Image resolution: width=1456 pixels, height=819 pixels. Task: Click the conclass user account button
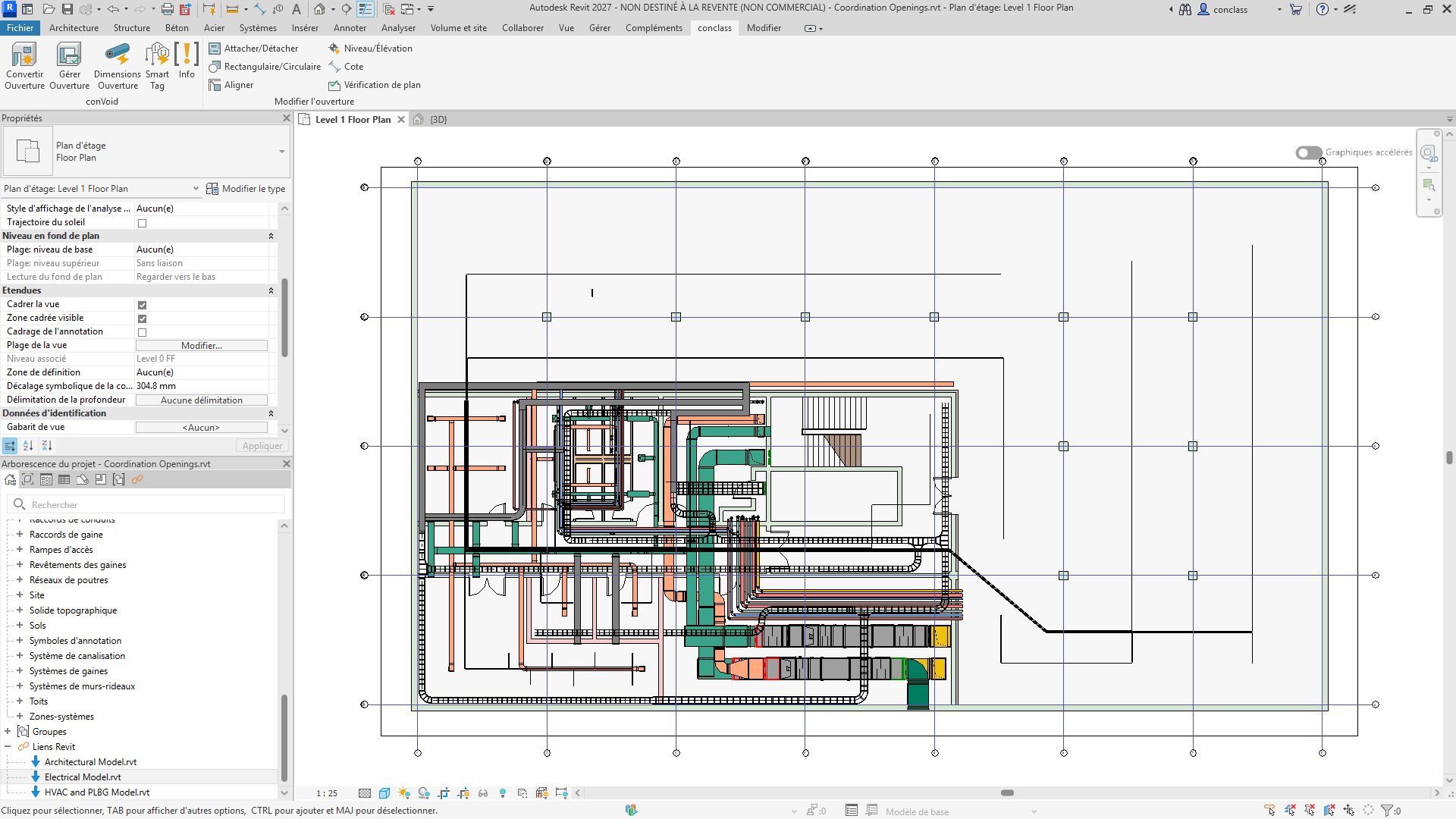pyautogui.click(x=1231, y=9)
